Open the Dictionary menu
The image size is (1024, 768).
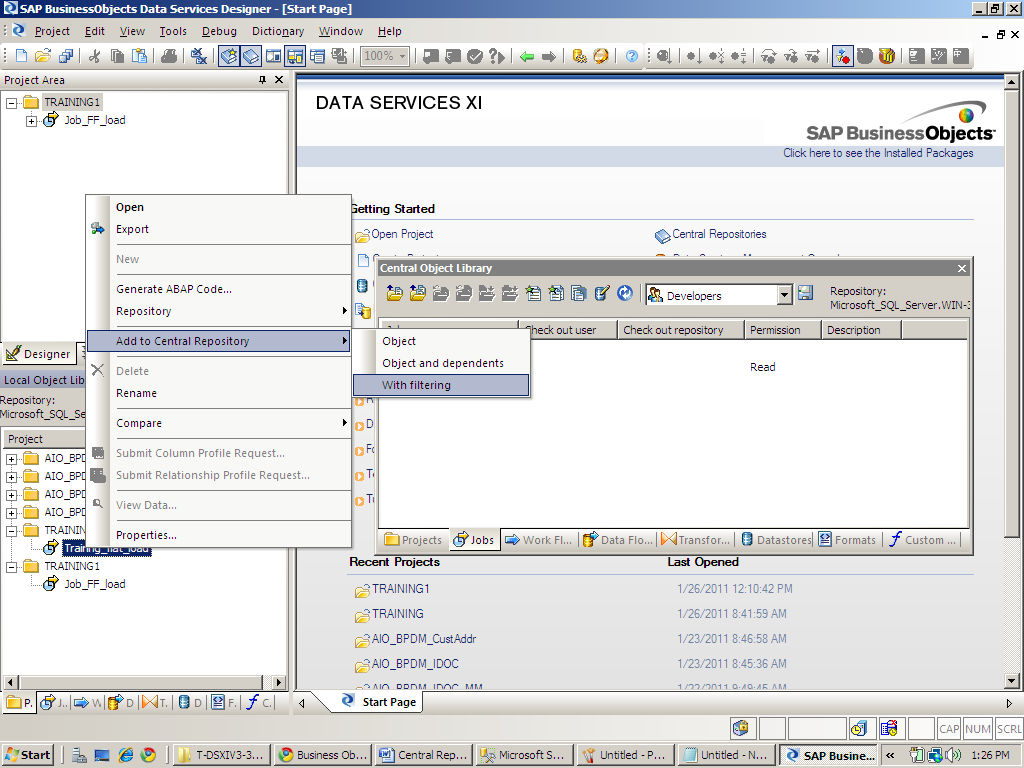tap(278, 31)
